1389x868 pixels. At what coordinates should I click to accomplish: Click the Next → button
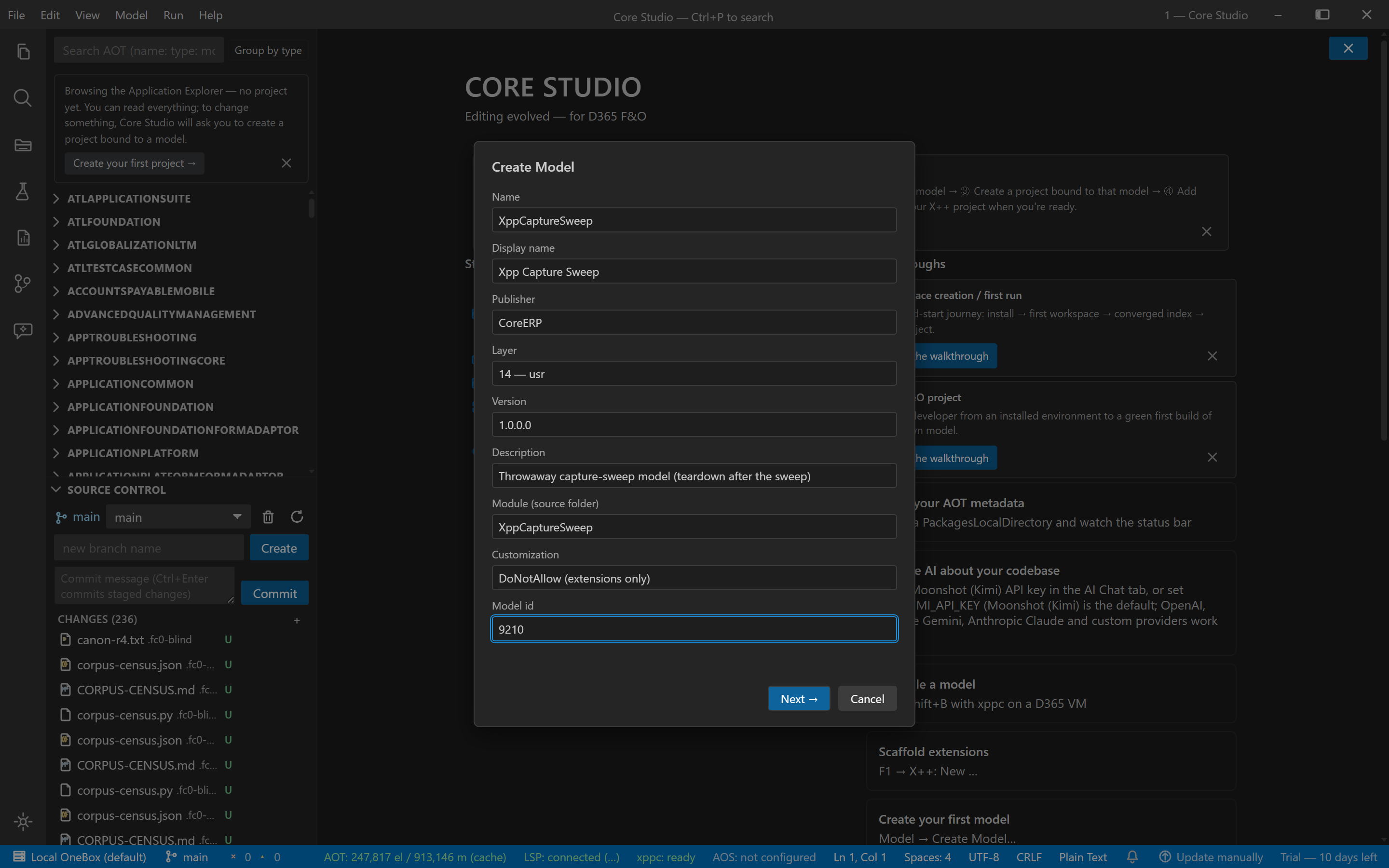point(799,699)
